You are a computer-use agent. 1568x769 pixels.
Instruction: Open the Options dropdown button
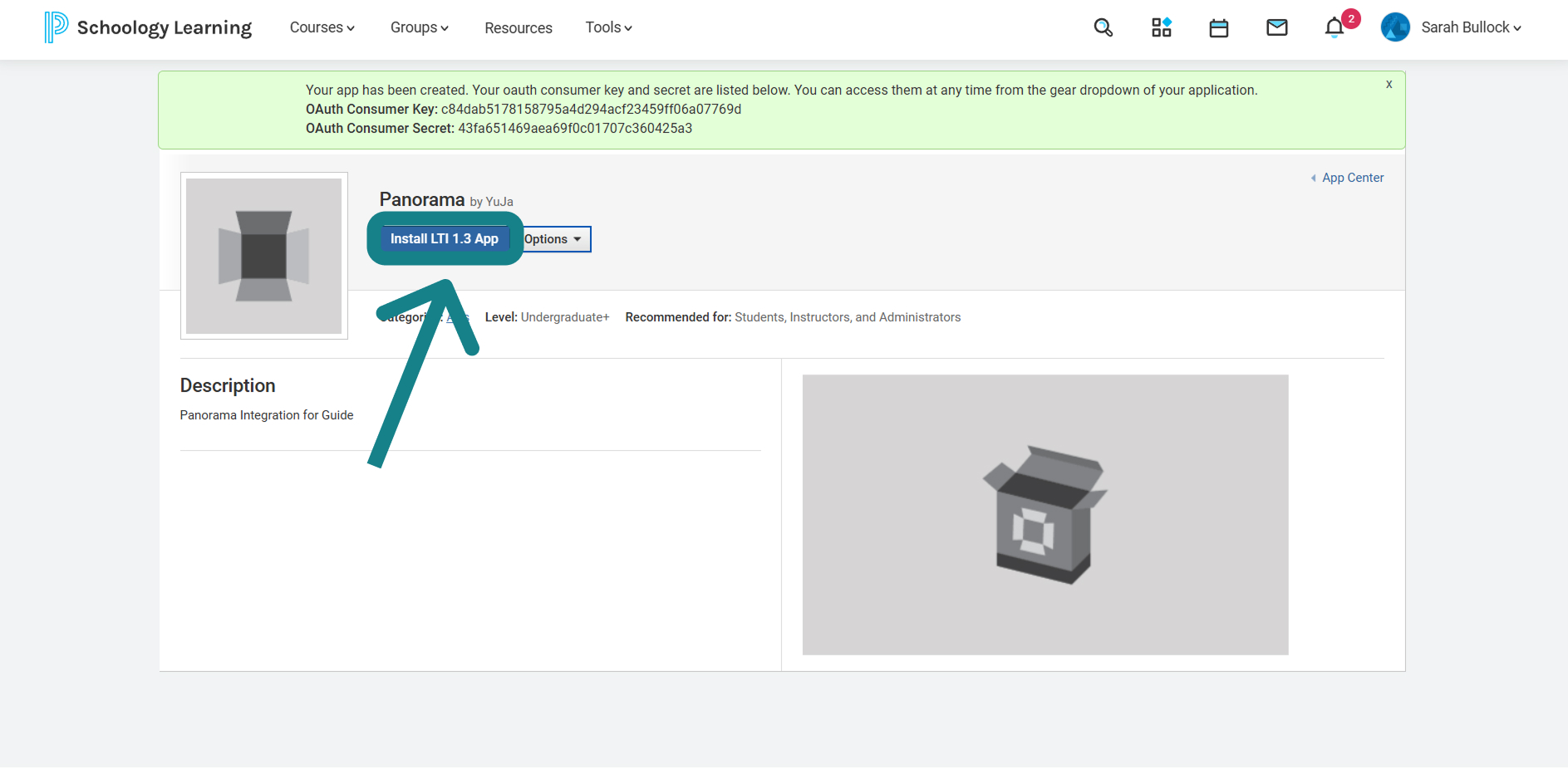554,239
